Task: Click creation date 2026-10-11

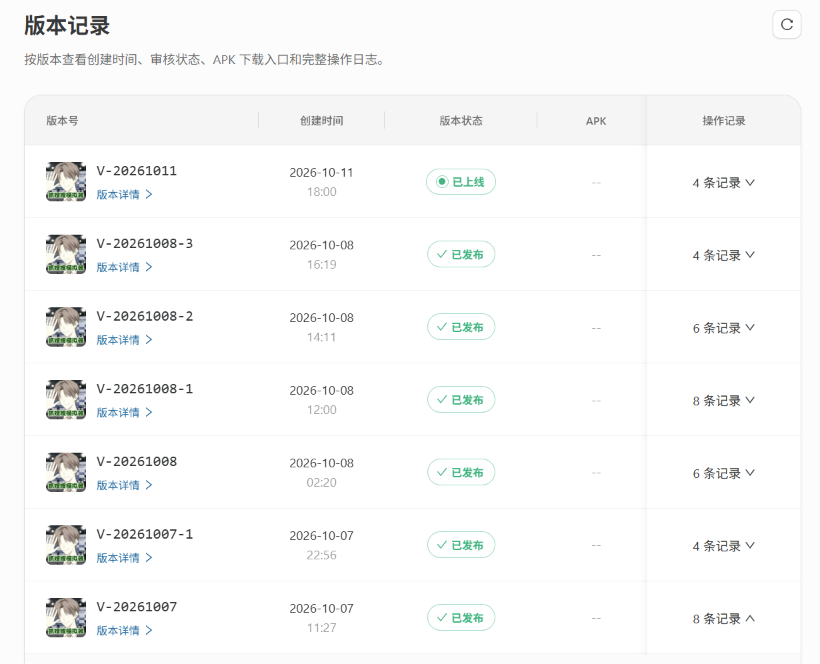Action: [322, 173]
